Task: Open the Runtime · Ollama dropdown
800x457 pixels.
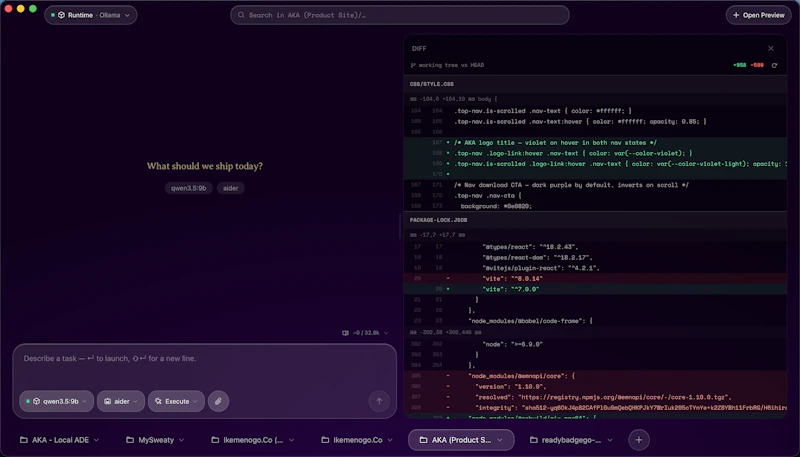Action: click(91, 15)
